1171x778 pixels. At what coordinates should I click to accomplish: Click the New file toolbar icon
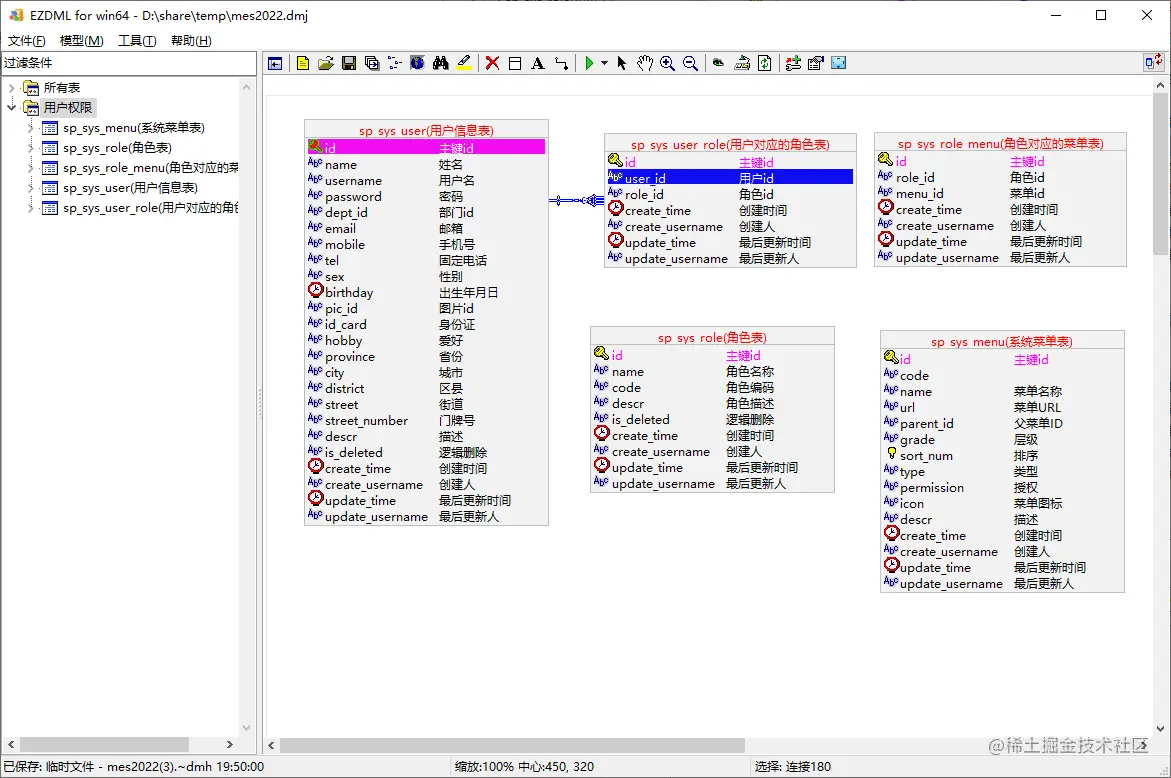pos(302,63)
